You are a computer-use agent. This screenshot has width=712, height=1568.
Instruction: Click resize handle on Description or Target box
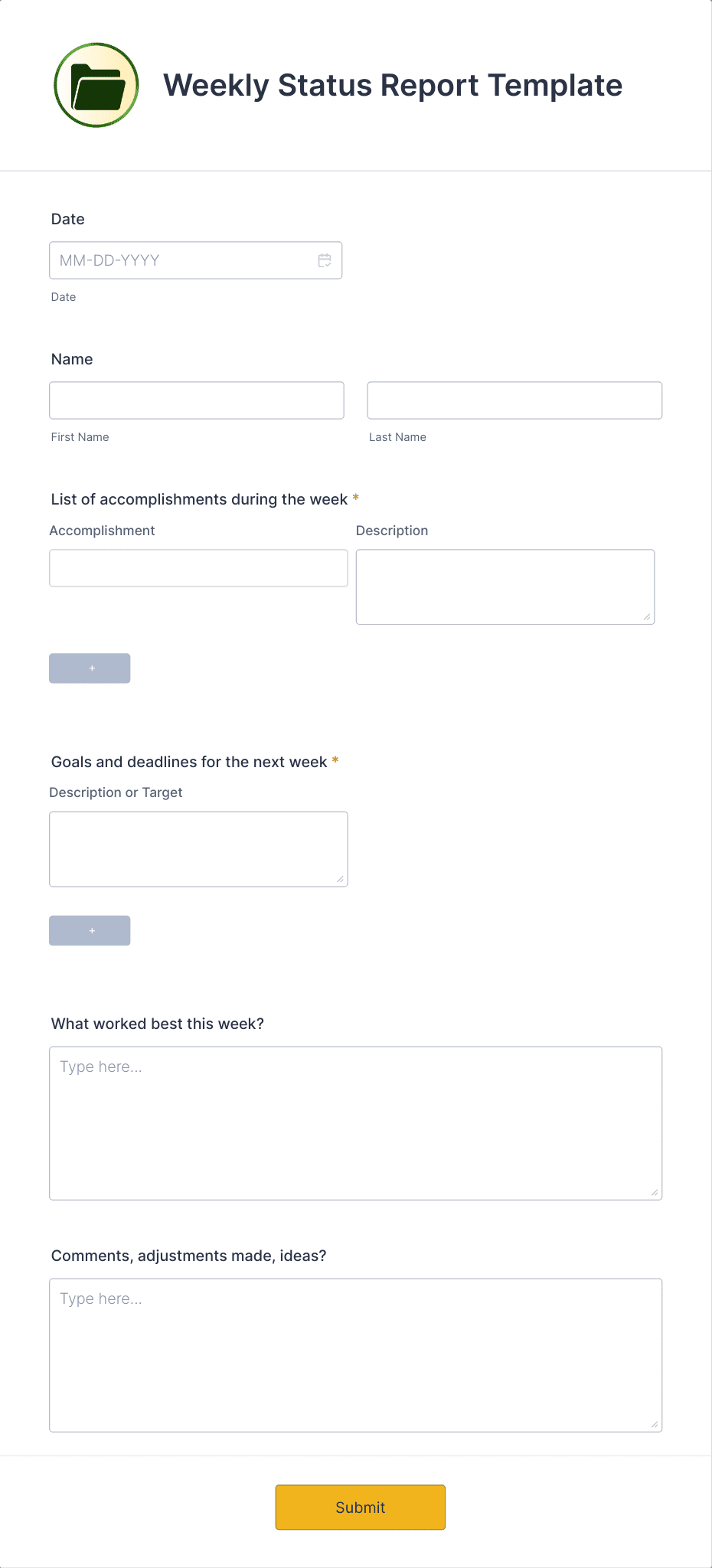click(x=340, y=879)
